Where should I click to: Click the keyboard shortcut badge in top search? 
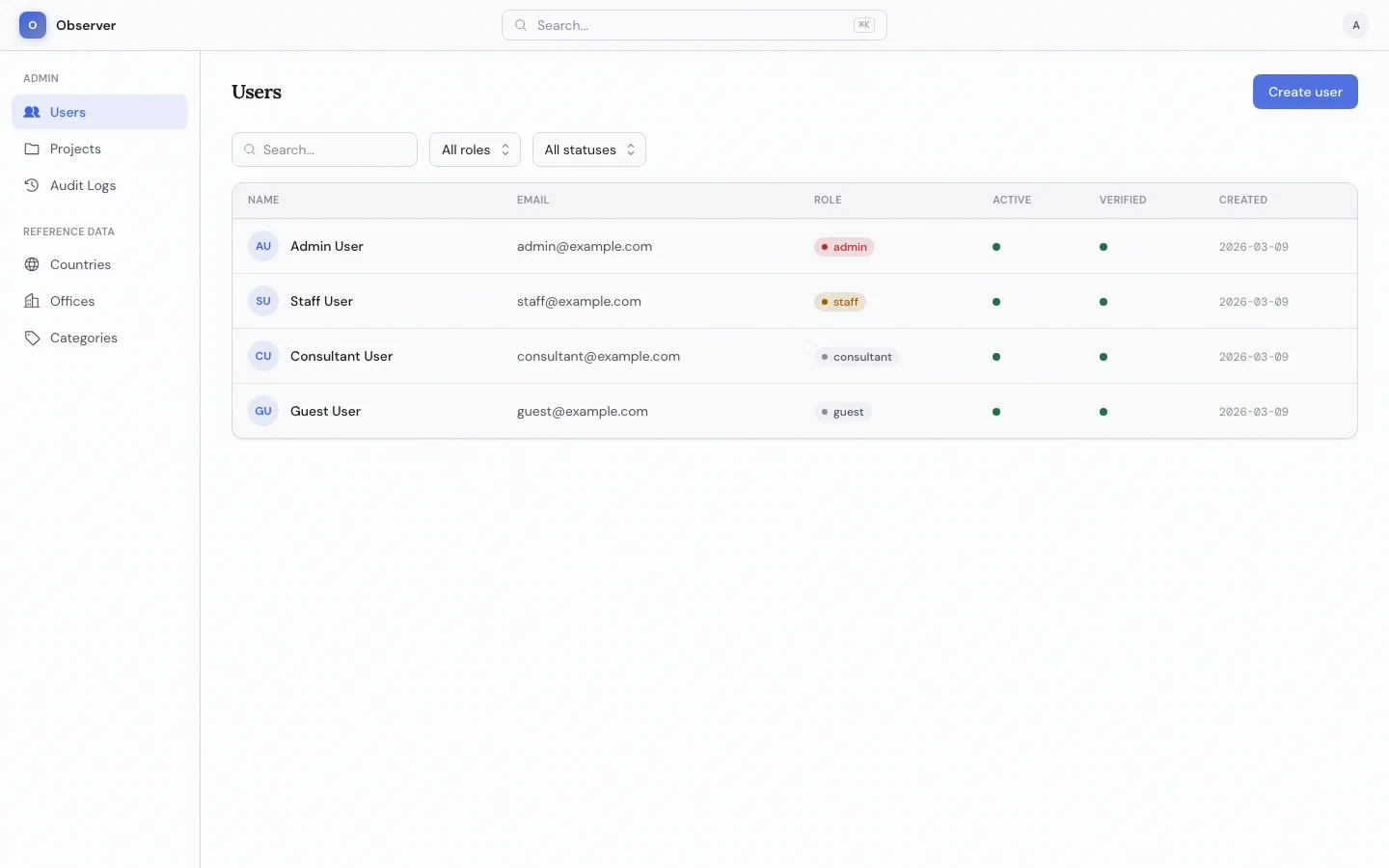tap(864, 25)
